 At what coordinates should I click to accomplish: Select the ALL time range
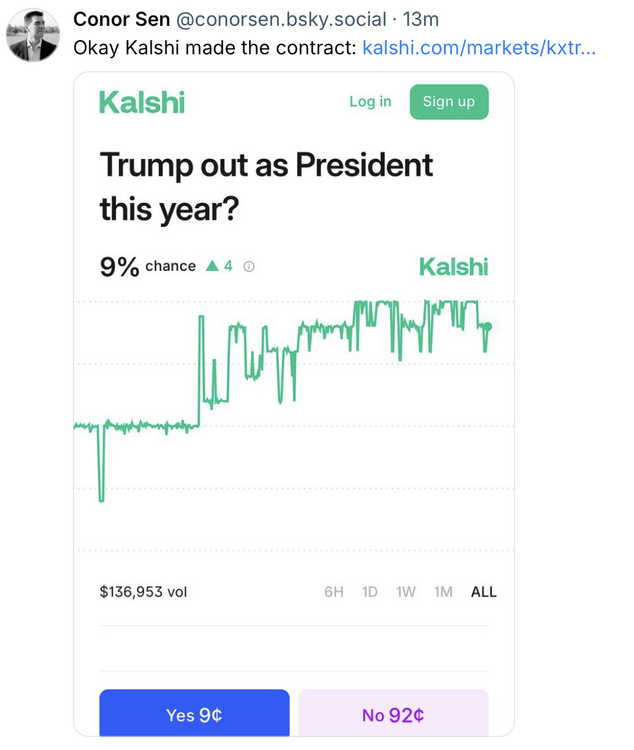pos(484,592)
